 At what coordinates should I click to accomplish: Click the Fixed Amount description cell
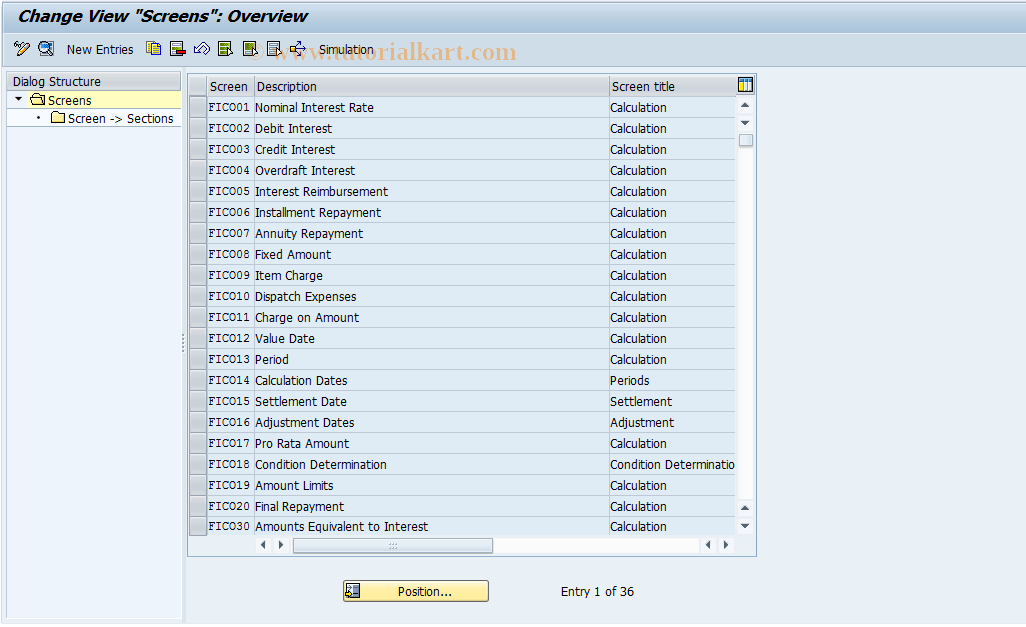pos(431,254)
